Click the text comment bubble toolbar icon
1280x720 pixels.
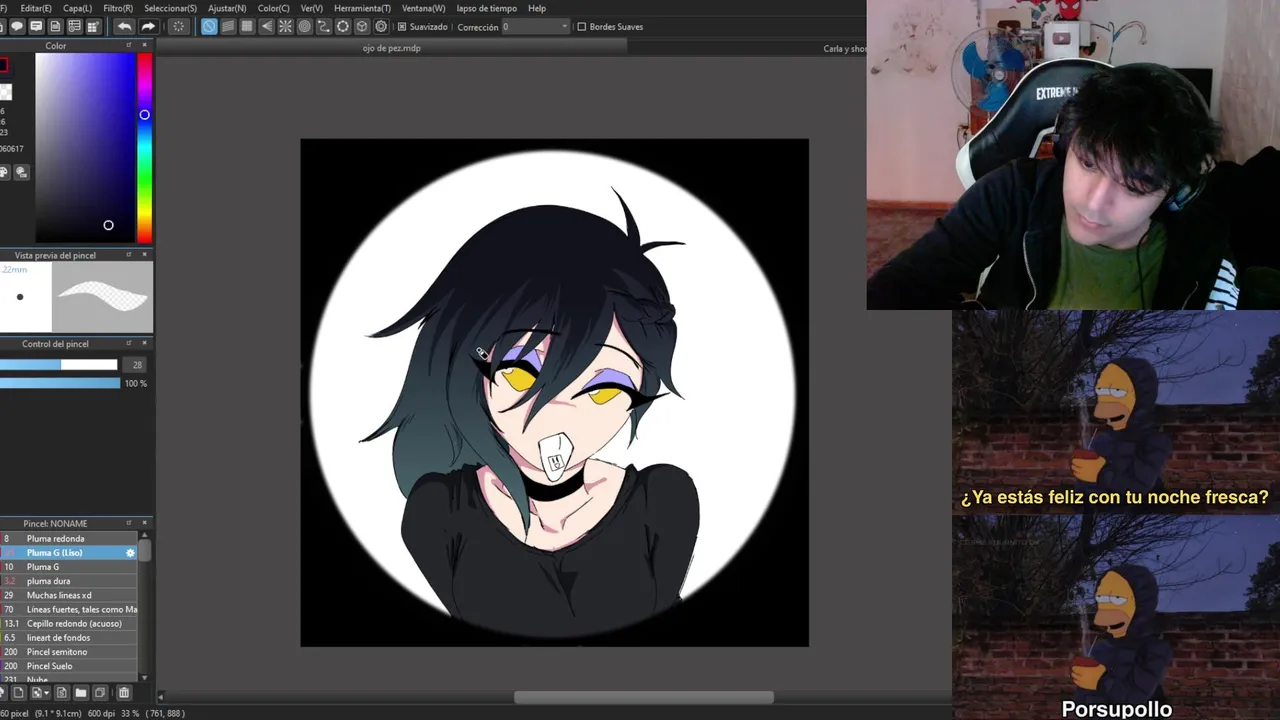coord(36,27)
